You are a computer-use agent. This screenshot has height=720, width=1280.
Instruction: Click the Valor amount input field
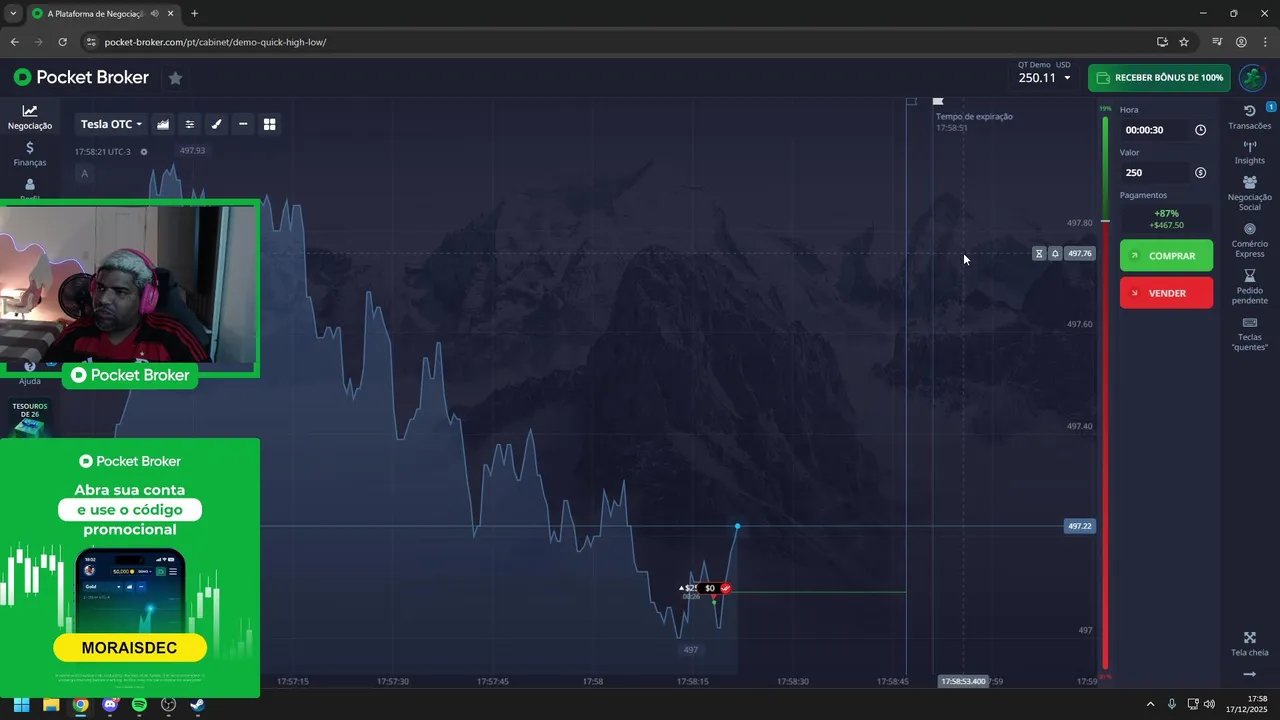(x=1155, y=173)
